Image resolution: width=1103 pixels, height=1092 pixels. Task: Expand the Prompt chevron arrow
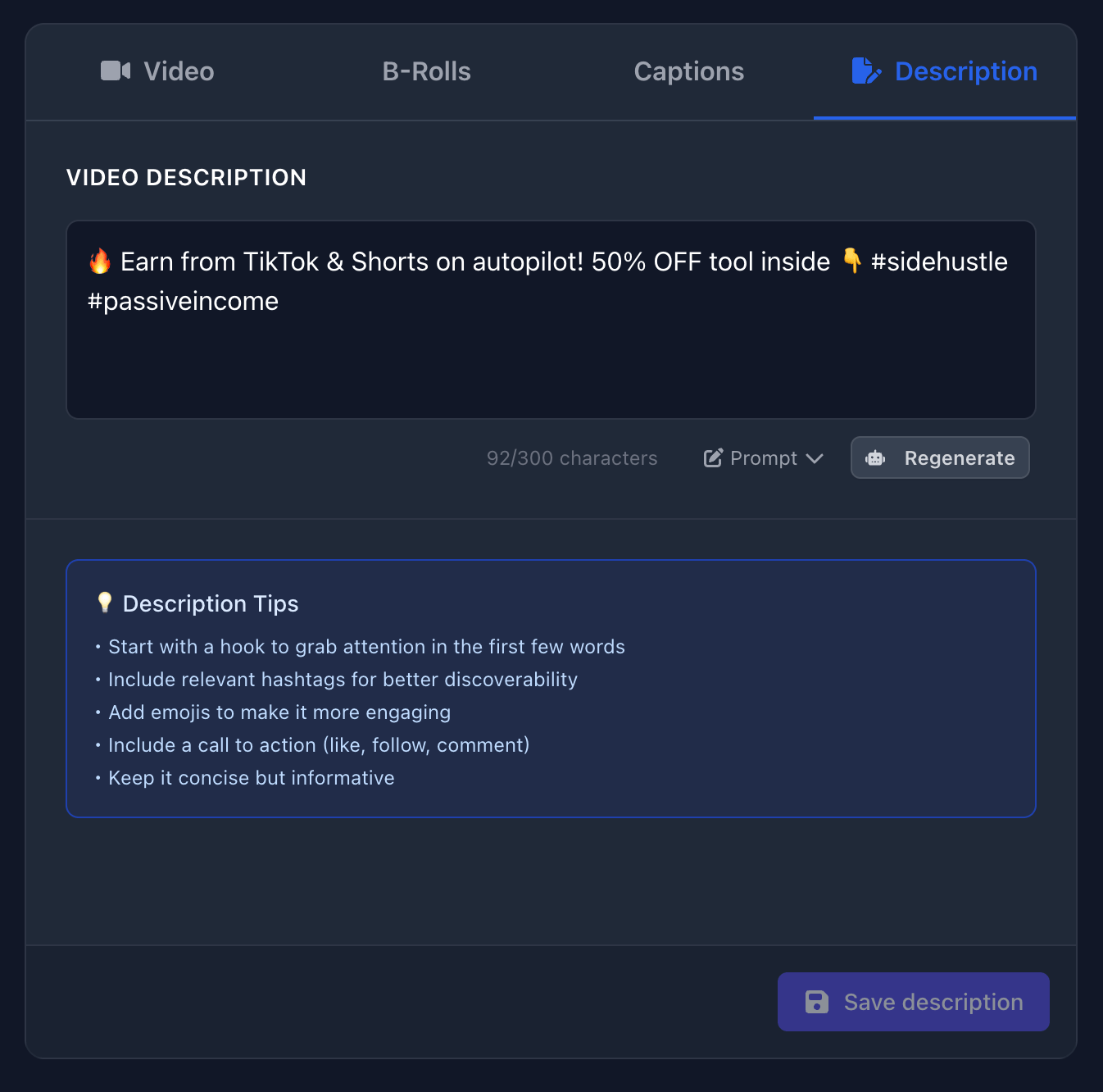tap(815, 458)
